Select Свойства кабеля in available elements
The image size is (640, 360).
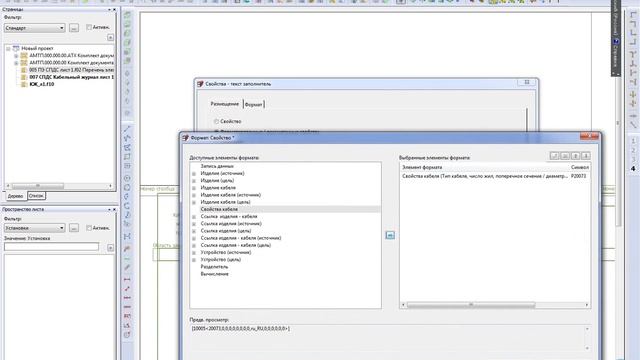219,209
